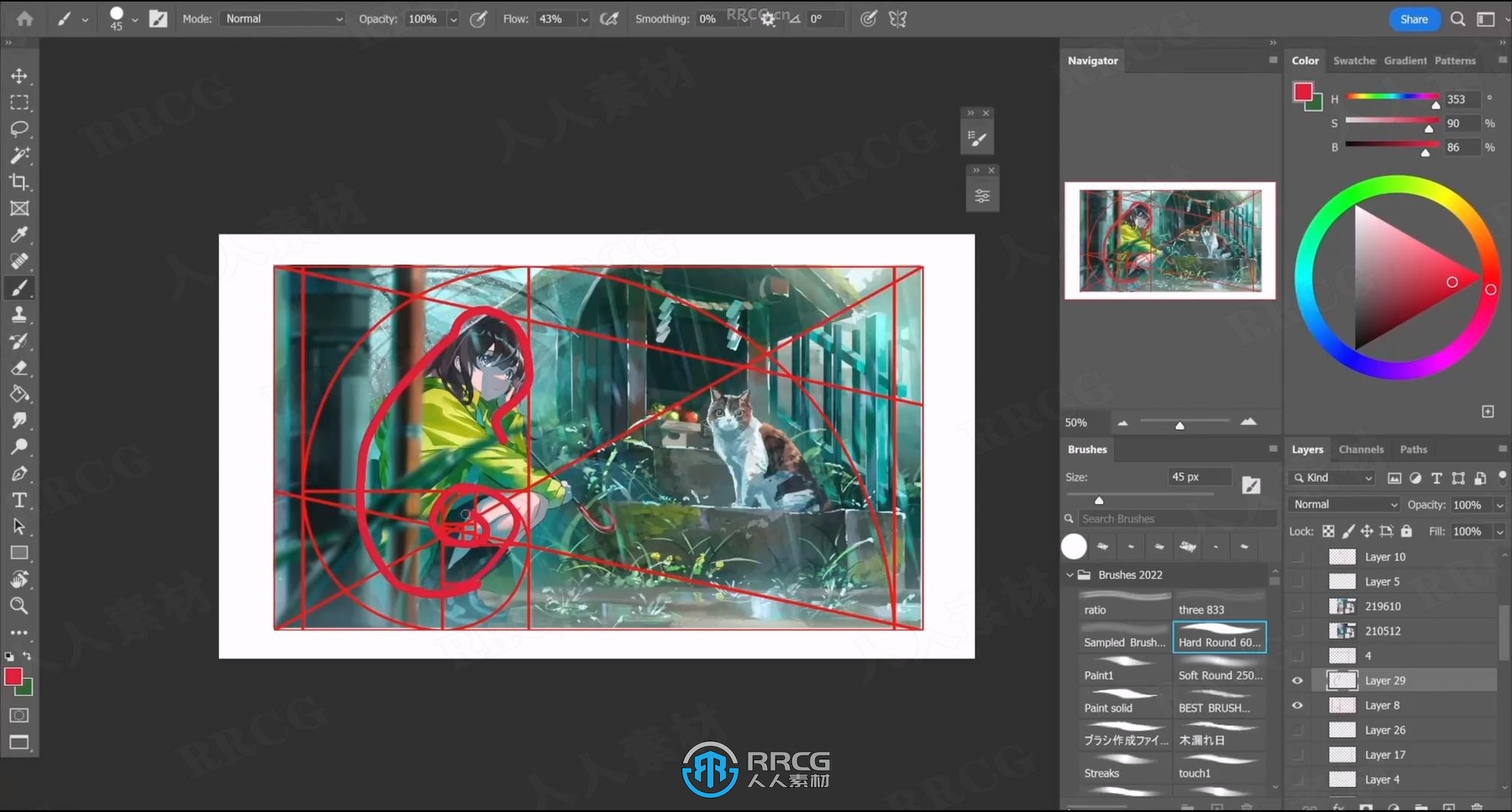Toggle Quick Mask mode
The height and width of the screenshot is (812, 1512).
coord(20,715)
